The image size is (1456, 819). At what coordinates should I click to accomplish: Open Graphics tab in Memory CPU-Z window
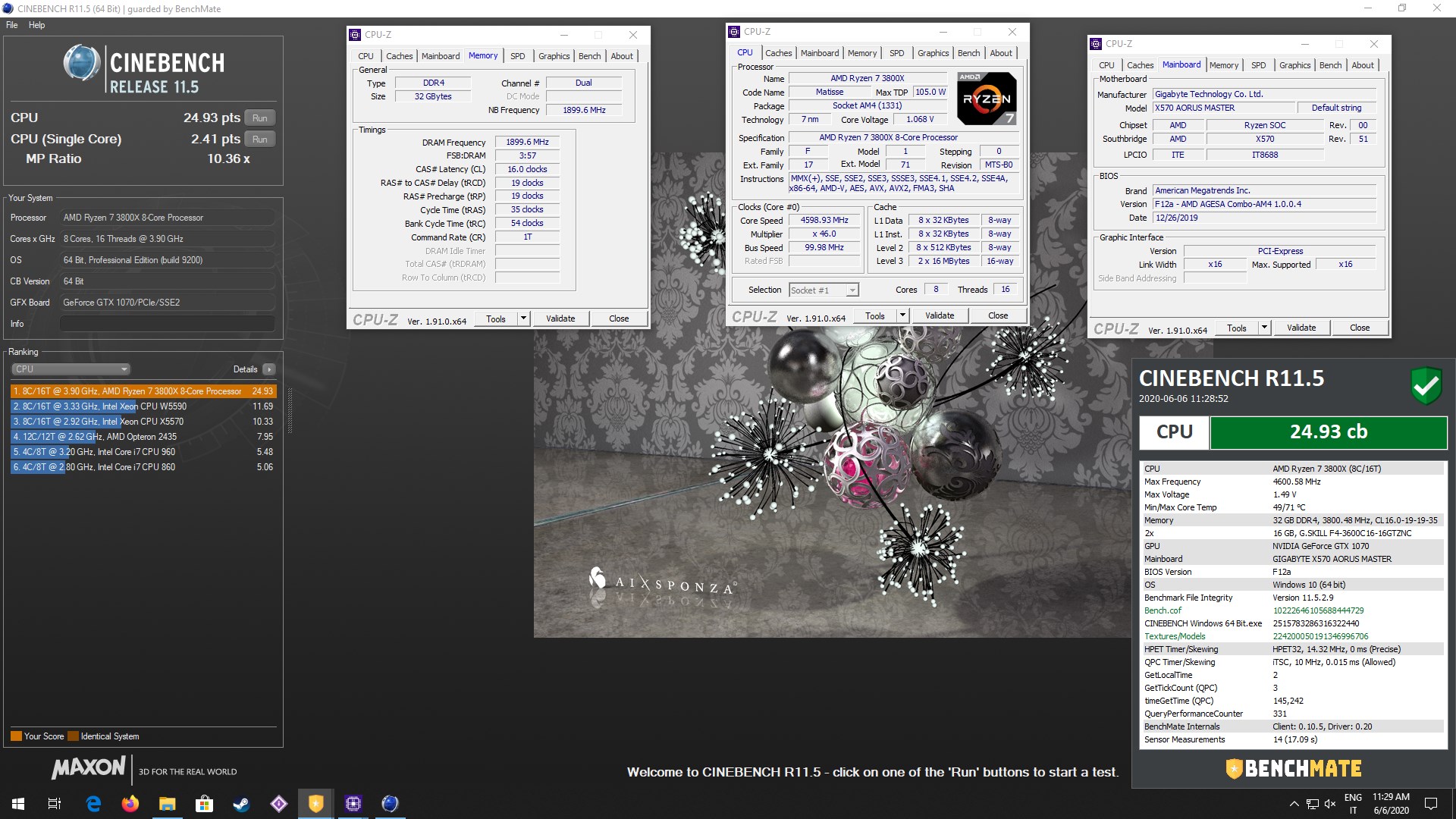click(554, 56)
